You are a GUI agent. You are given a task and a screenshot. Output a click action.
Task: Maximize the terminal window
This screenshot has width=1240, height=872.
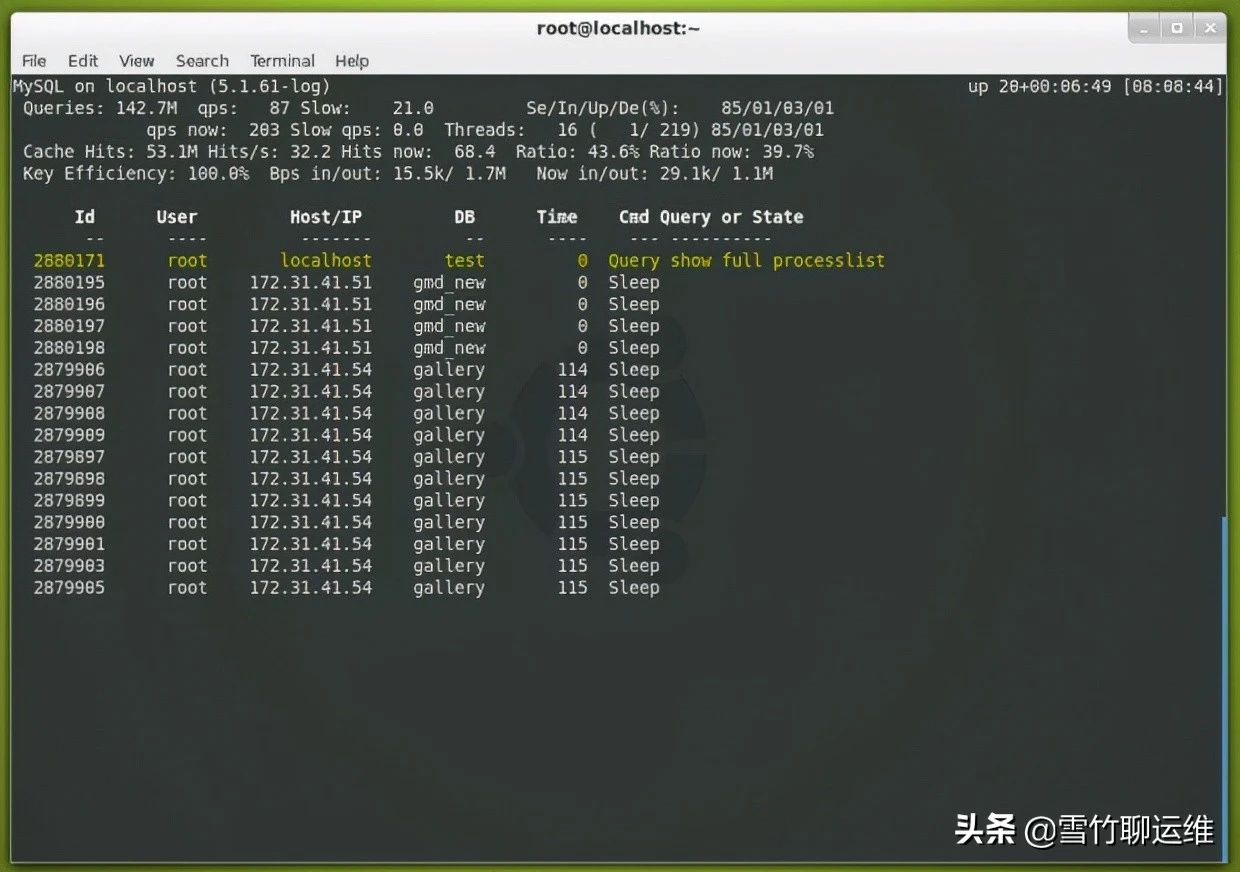1177,28
